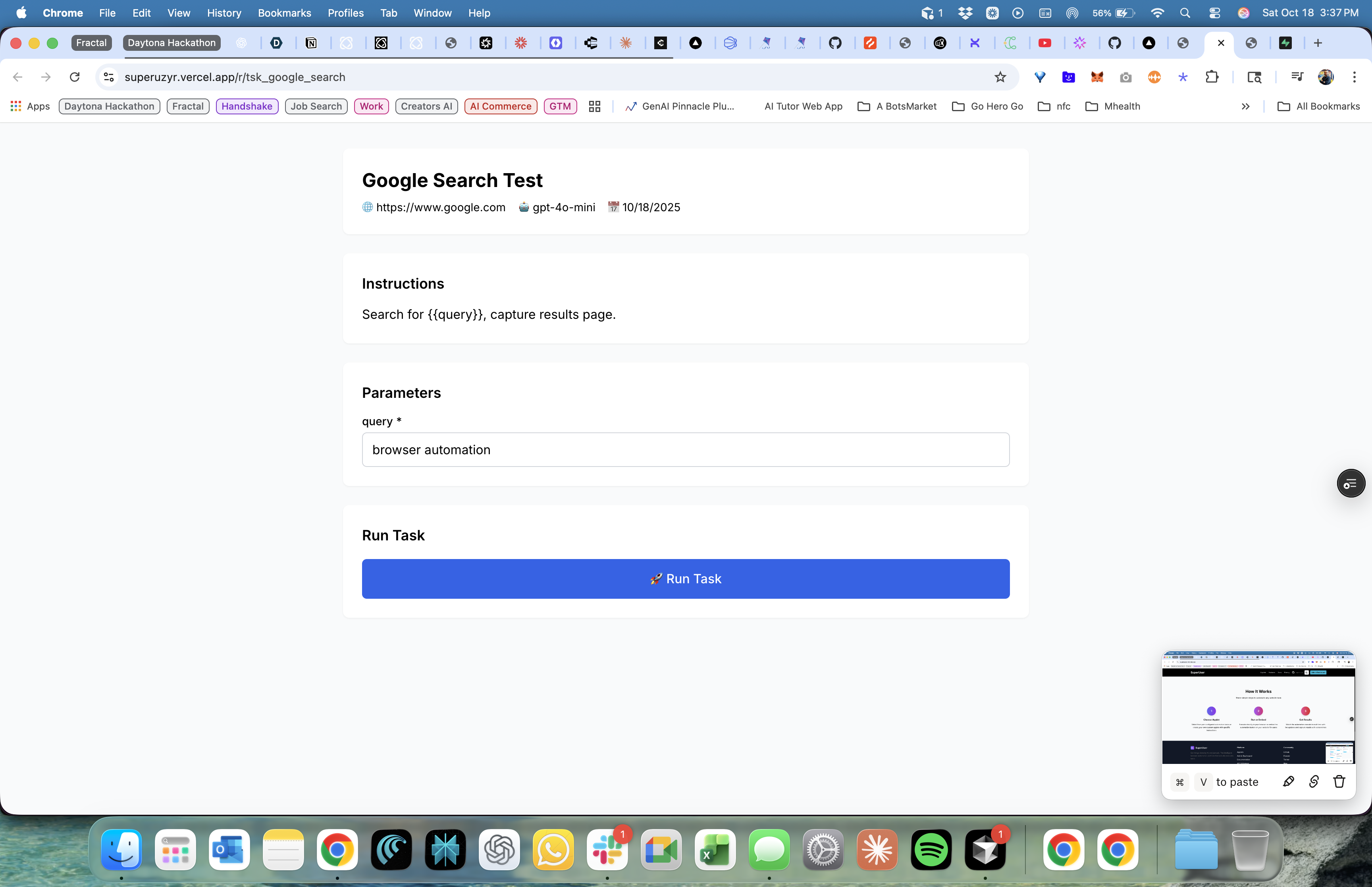Open Spotify from the dock
1372x887 pixels.
[x=931, y=850]
